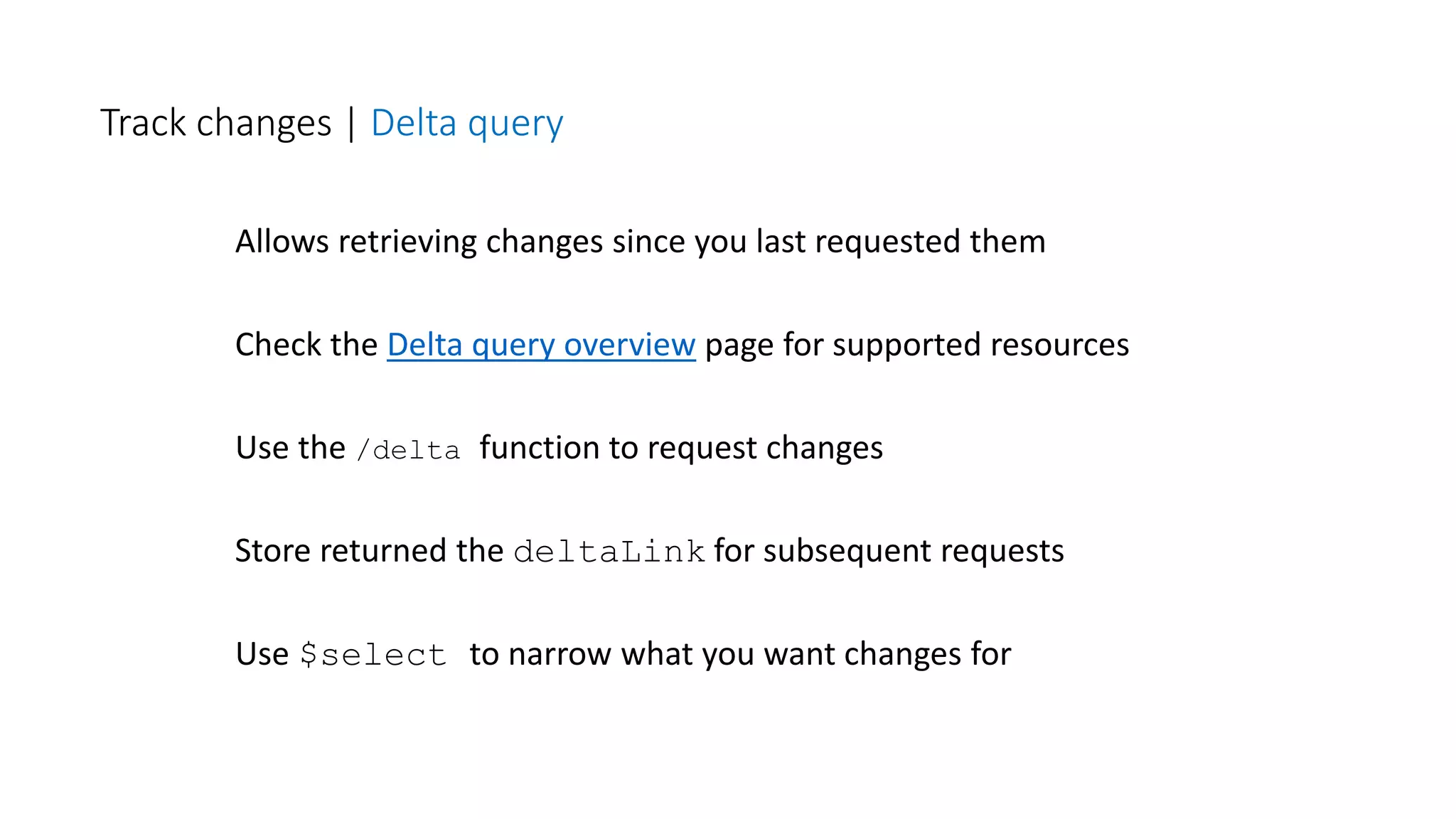This screenshot has height=819, width=1456.
Task: Click "function to request changes" text
Action: point(681,449)
